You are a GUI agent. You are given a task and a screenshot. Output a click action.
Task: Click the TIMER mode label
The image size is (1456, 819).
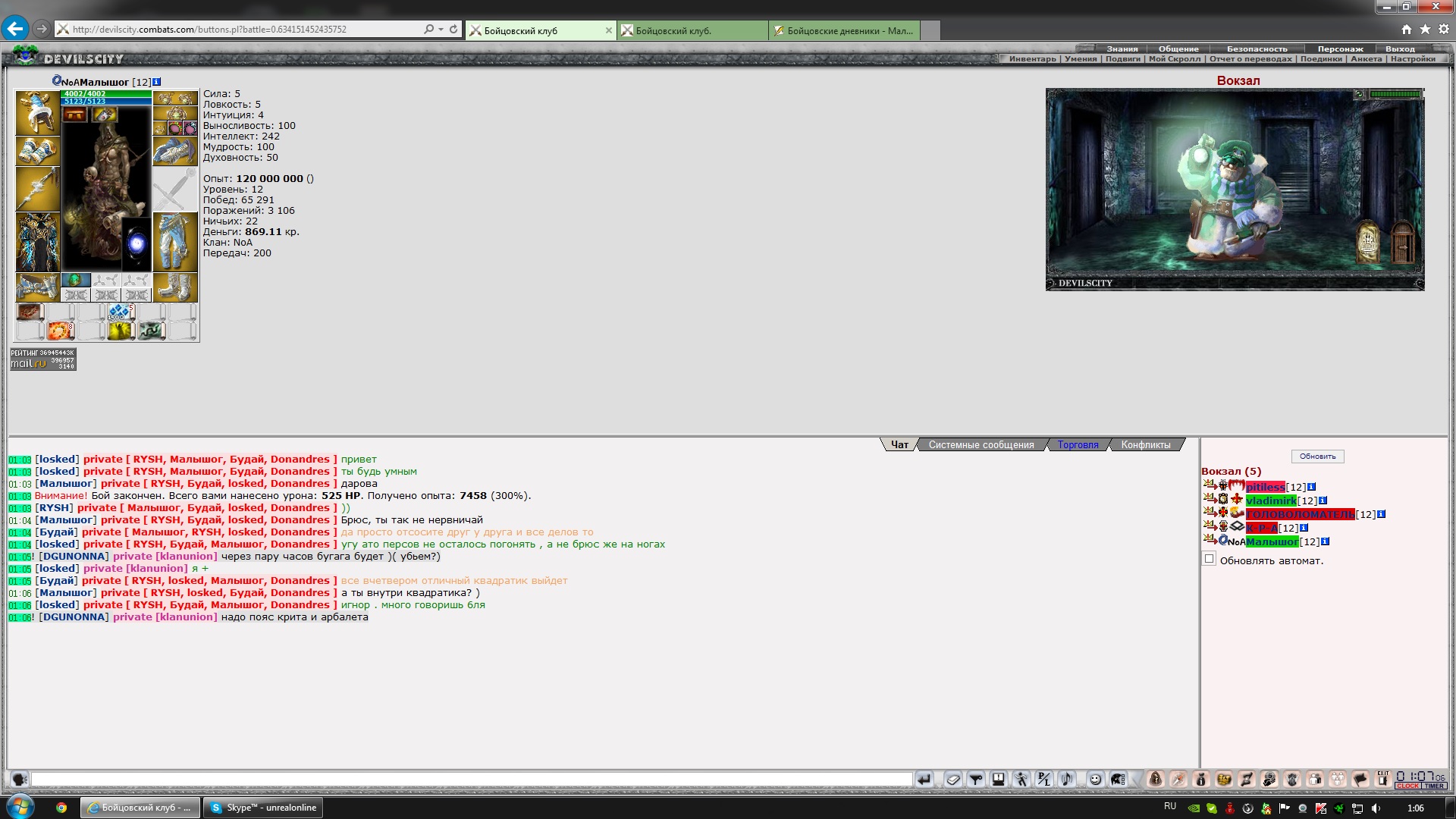(x=1434, y=786)
